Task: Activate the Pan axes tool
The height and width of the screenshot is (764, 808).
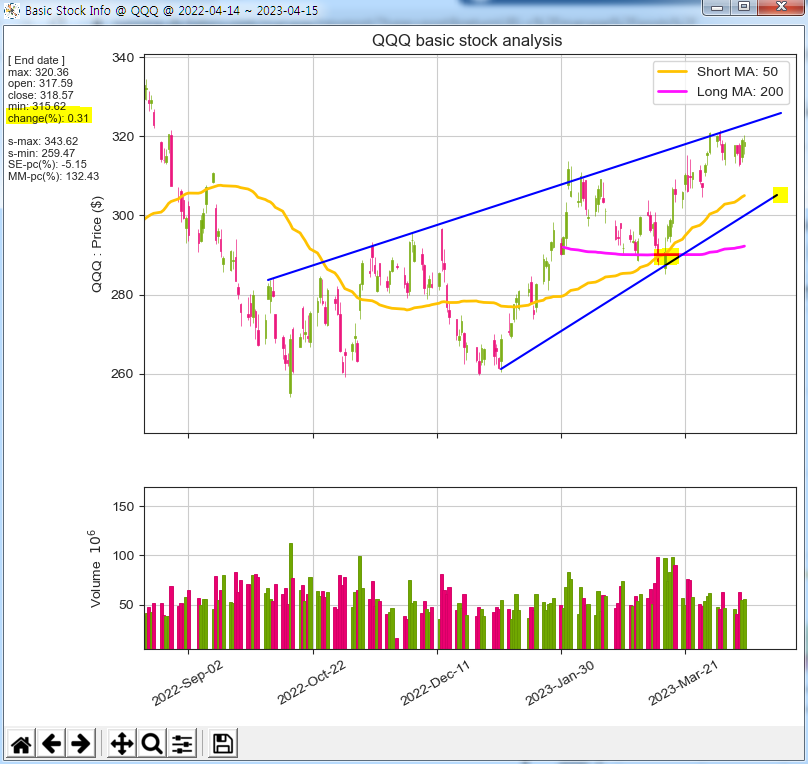Action: point(122,743)
